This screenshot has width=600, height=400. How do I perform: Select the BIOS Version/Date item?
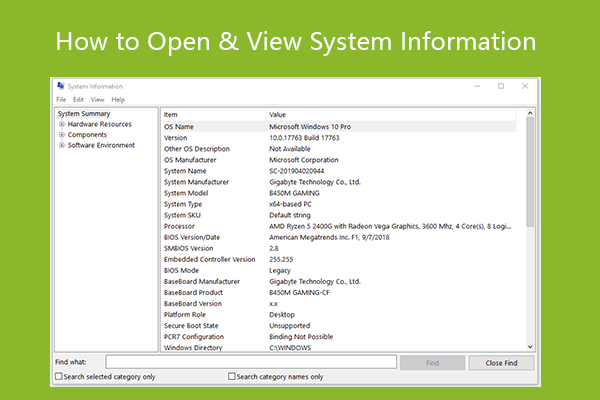(192, 237)
